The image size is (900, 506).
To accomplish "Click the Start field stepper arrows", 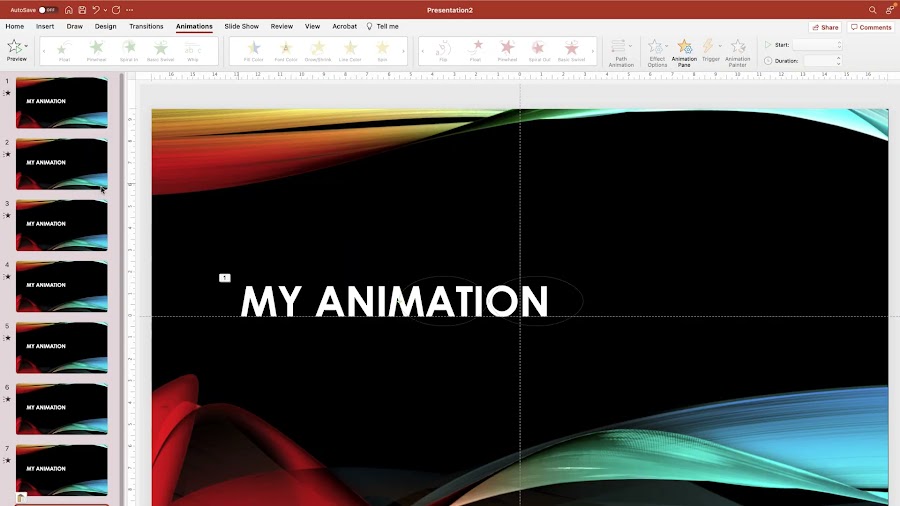I will click(839, 45).
